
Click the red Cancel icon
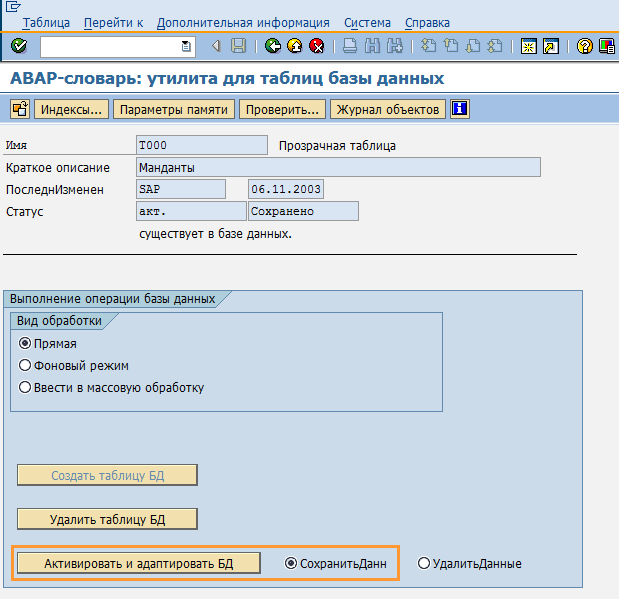pyautogui.click(x=317, y=46)
